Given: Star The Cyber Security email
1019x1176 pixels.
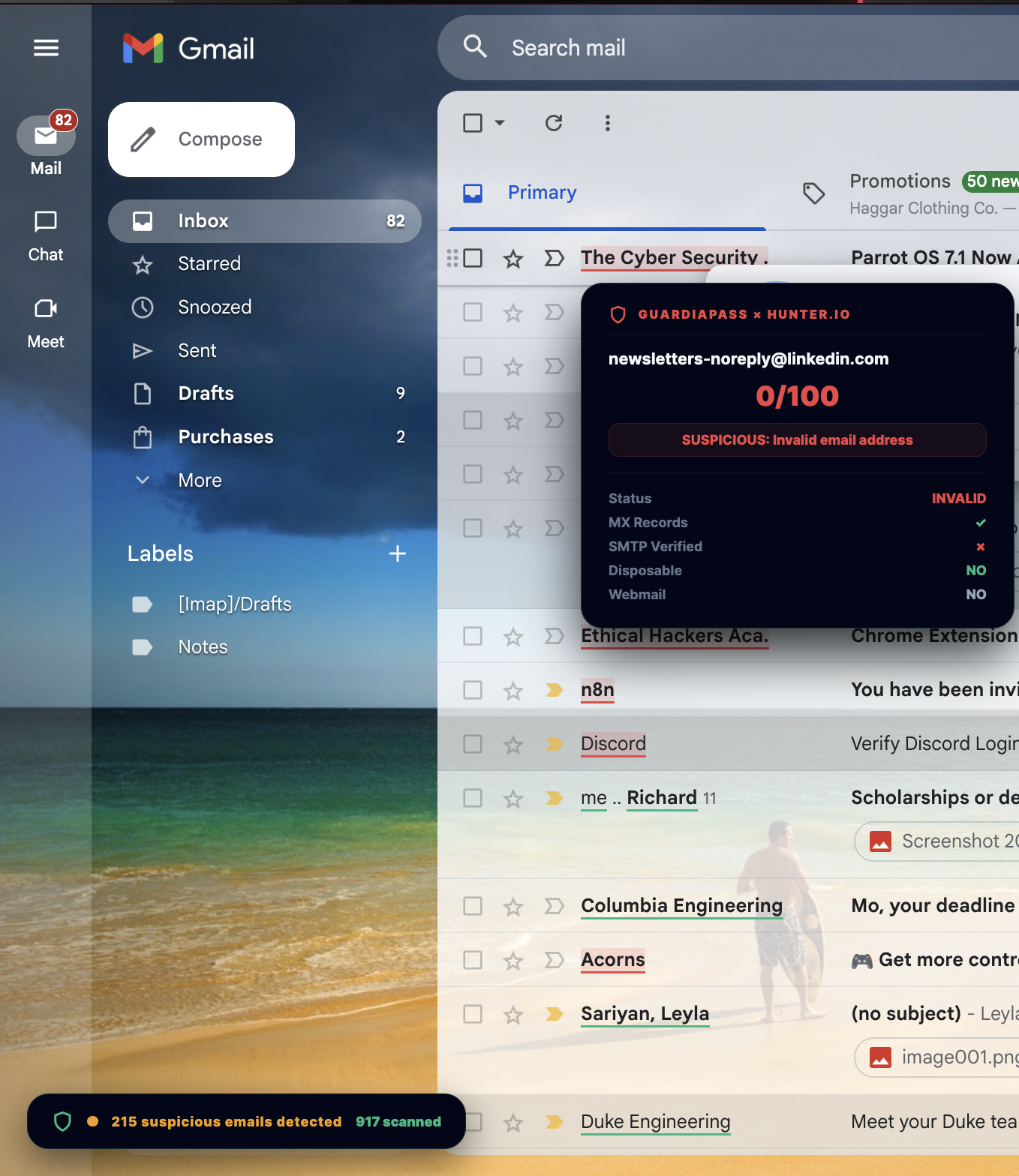Looking at the screenshot, I should (513, 259).
